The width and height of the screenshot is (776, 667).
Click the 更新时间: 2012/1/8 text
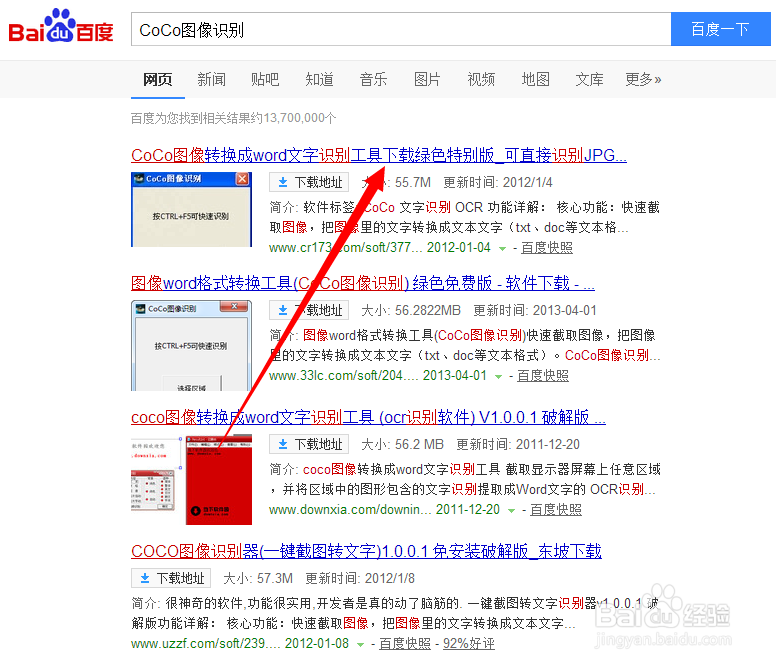(360, 578)
